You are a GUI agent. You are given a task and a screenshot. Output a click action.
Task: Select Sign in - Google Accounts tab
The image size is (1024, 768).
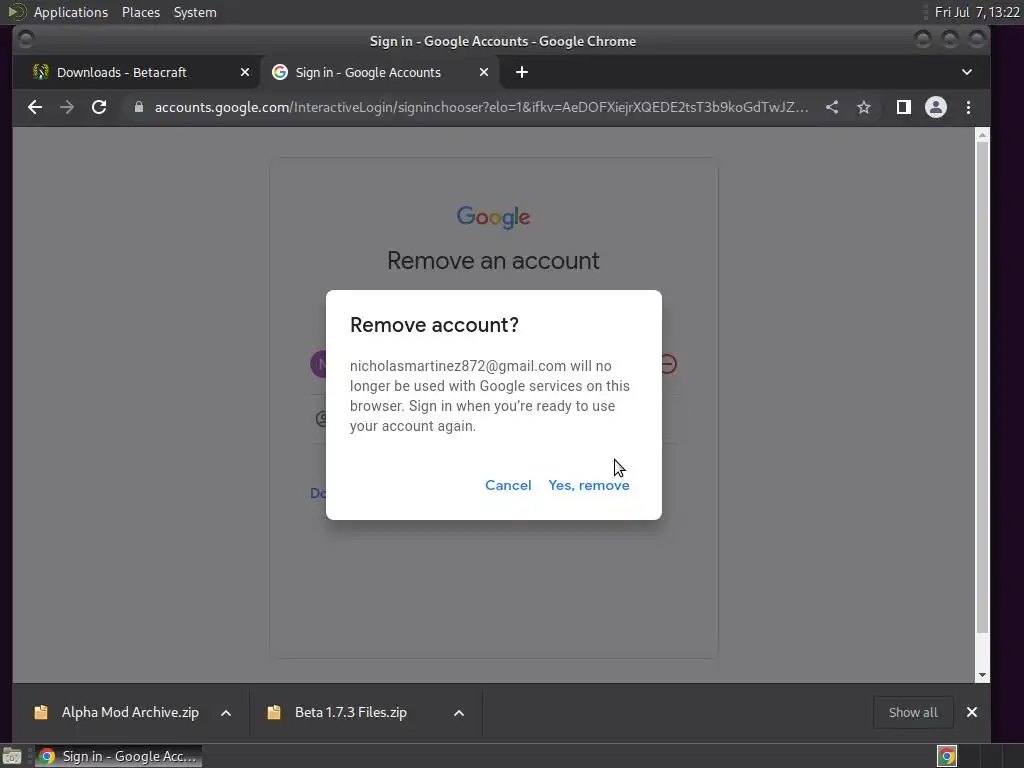(x=379, y=72)
